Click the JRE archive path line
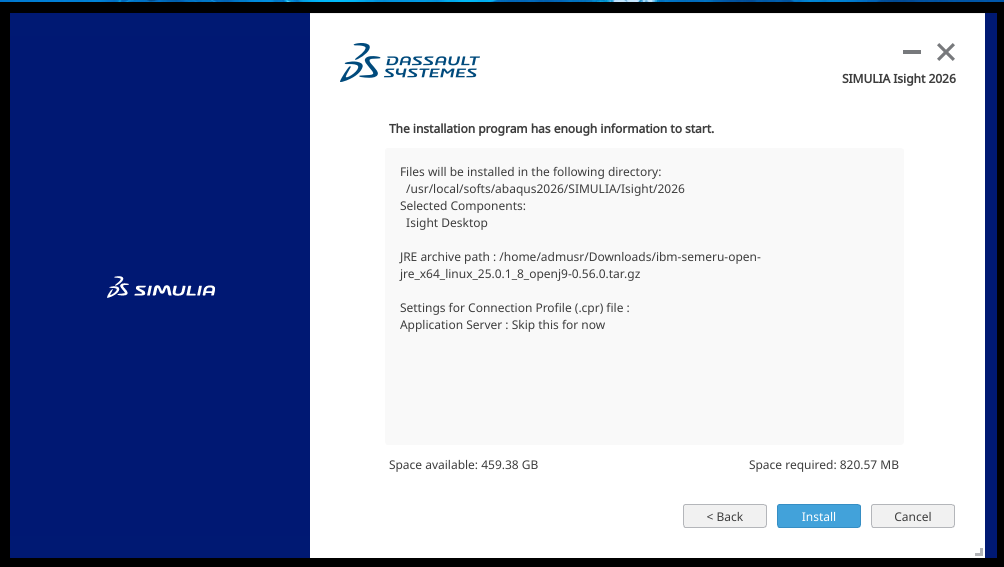Screen dimensions: 1004x567 580,265
